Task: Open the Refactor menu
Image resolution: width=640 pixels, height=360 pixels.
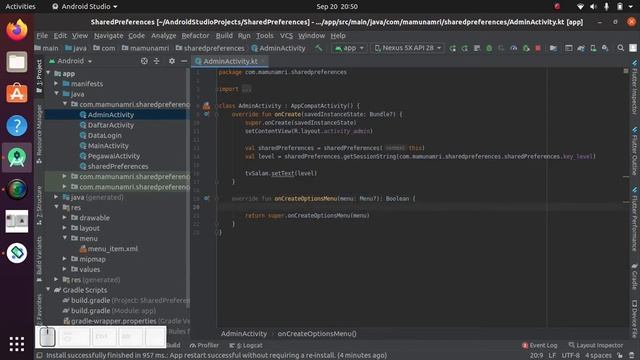Action: [x=195, y=36]
